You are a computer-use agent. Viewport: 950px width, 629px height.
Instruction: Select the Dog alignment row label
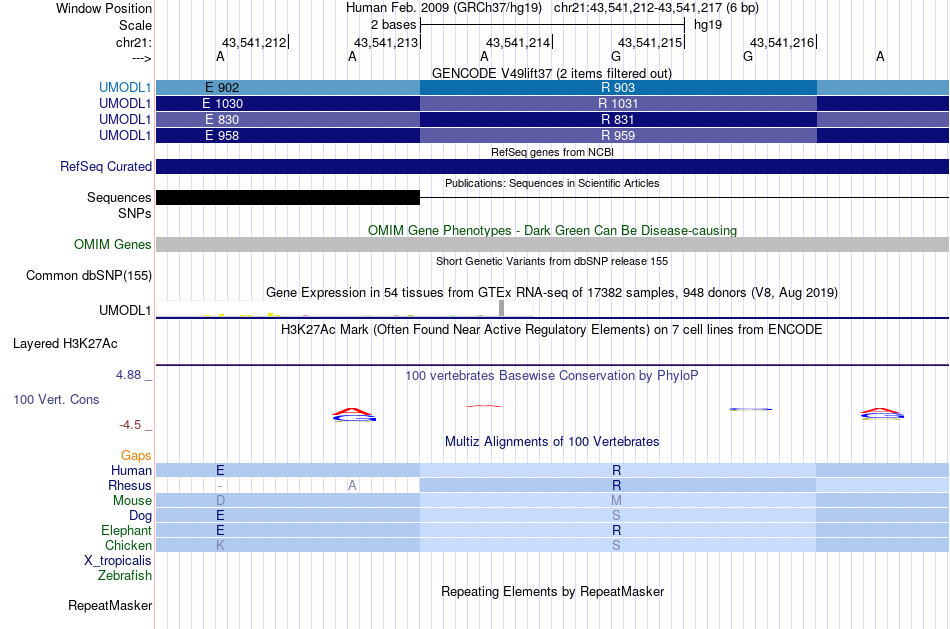click(140, 515)
